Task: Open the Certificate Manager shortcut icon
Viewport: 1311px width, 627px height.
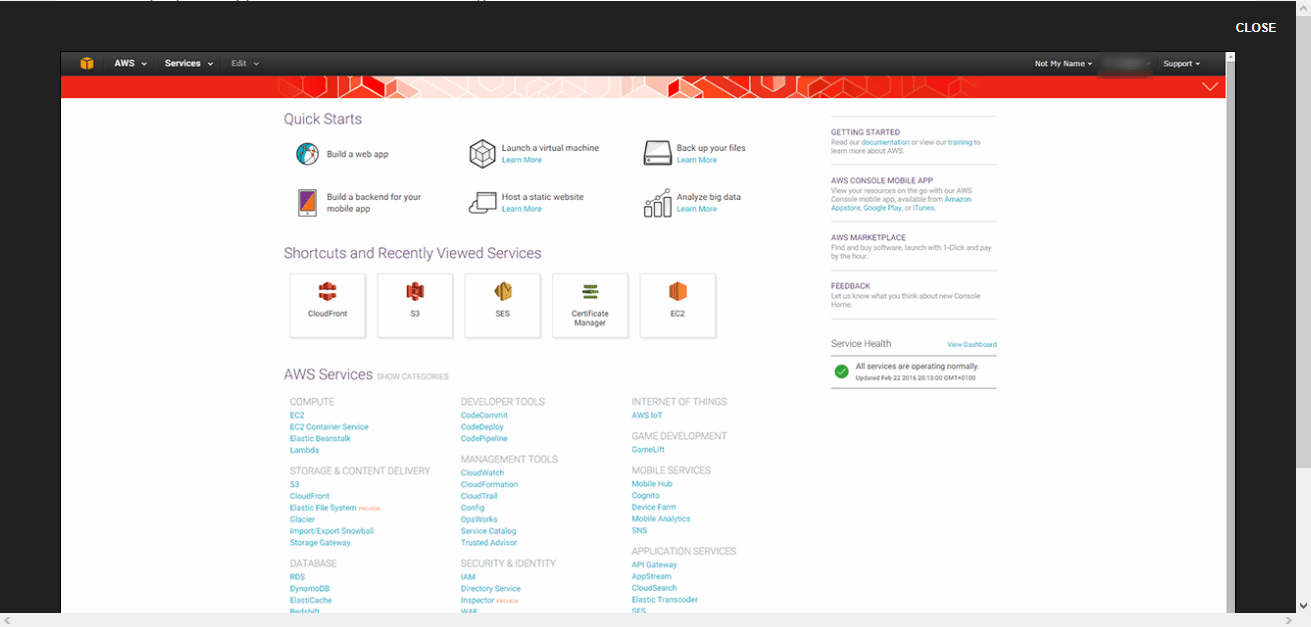Action: coord(590,291)
